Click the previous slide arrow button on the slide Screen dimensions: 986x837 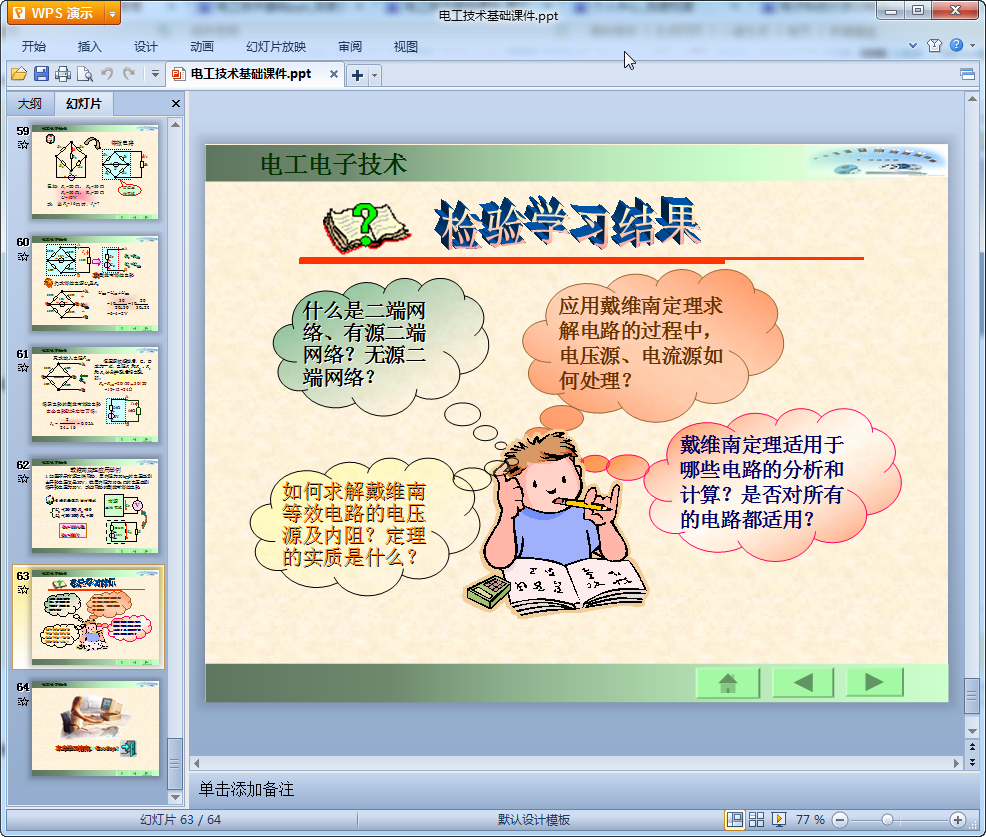click(803, 682)
